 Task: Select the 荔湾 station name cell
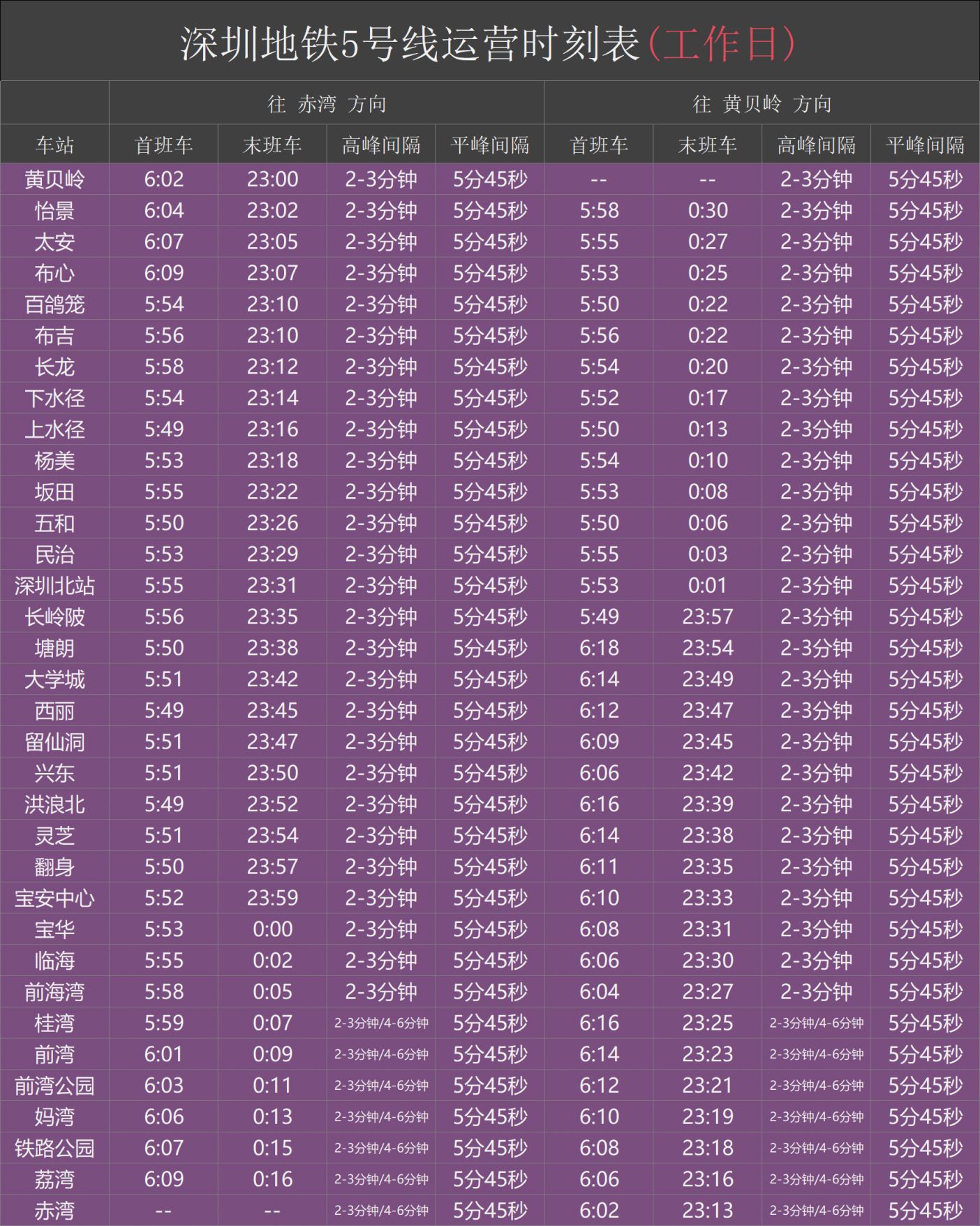[x=54, y=1179]
